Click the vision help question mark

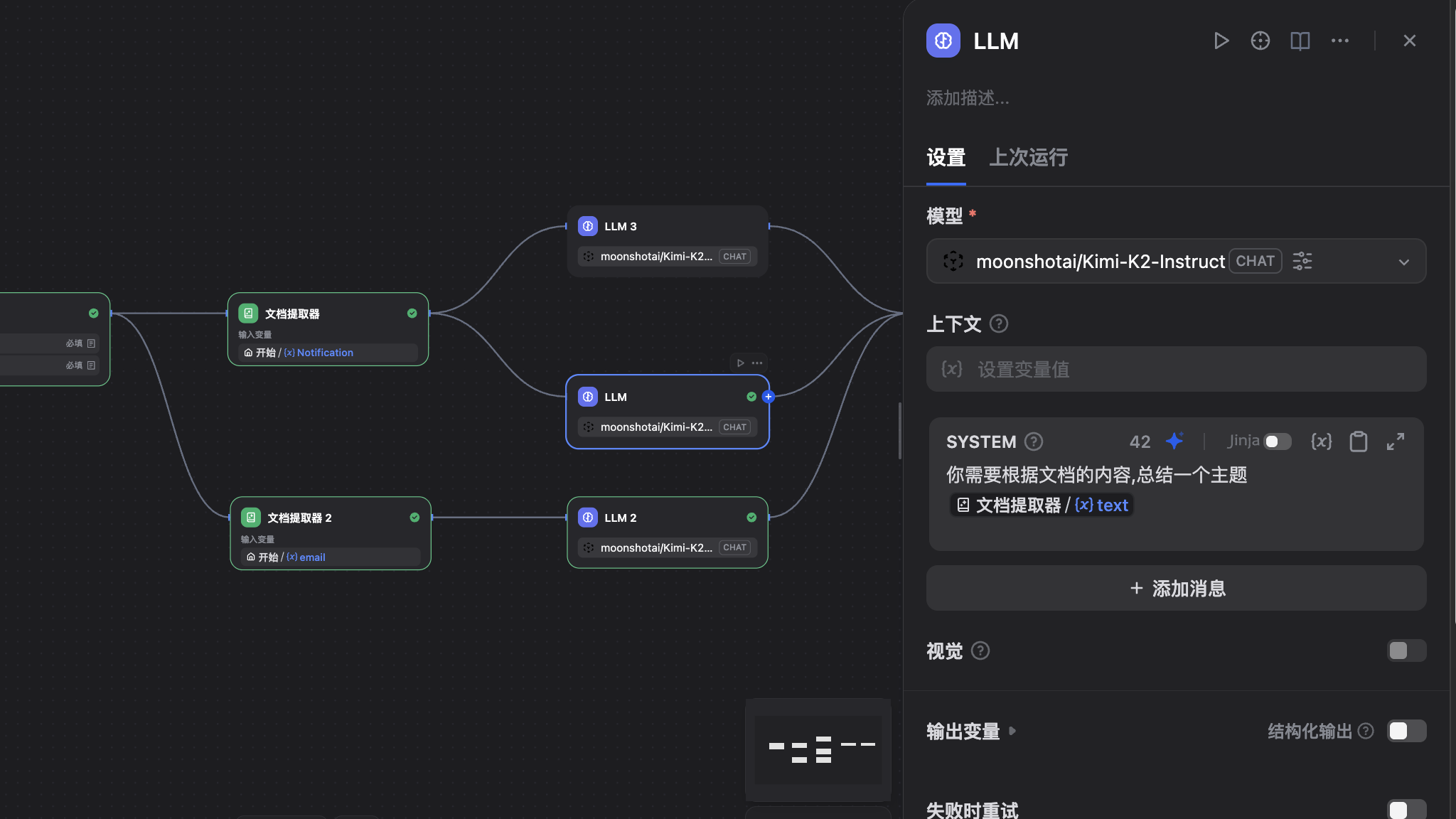pos(980,651)
